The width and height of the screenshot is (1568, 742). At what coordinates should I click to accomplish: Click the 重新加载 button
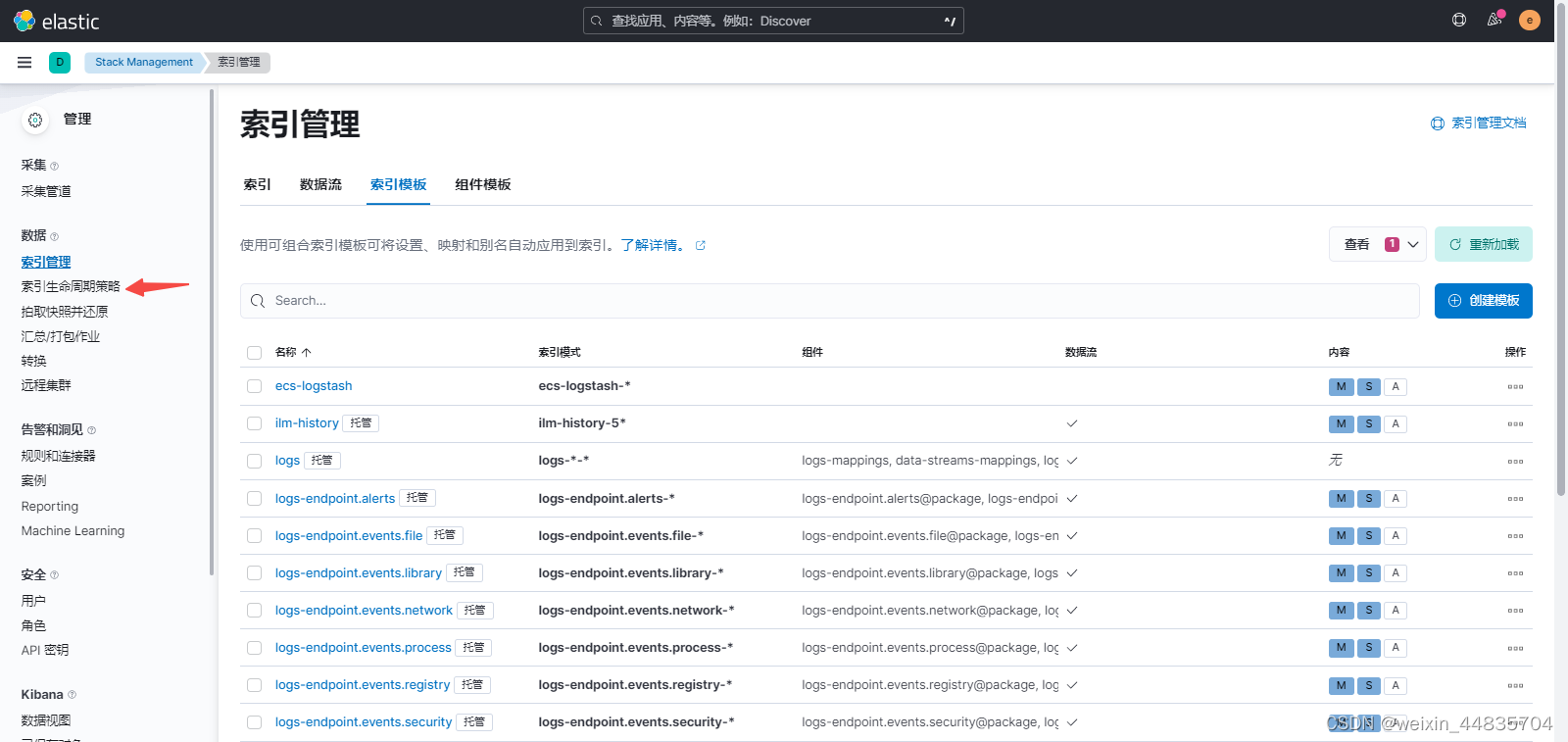coord(1484,244)
